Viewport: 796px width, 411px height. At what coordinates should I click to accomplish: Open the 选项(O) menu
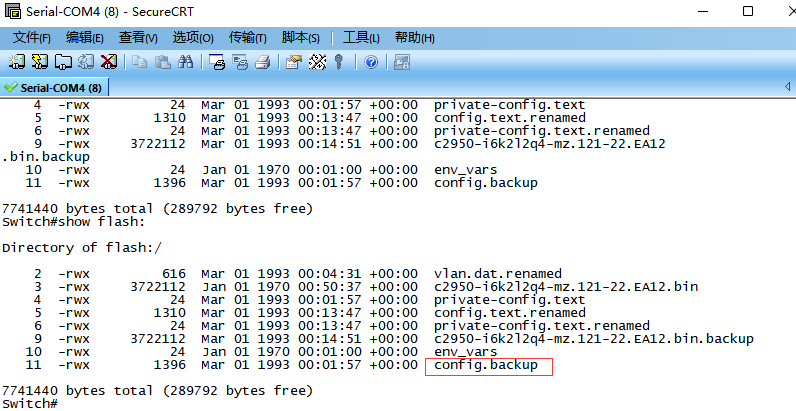[x=193, y=38]
